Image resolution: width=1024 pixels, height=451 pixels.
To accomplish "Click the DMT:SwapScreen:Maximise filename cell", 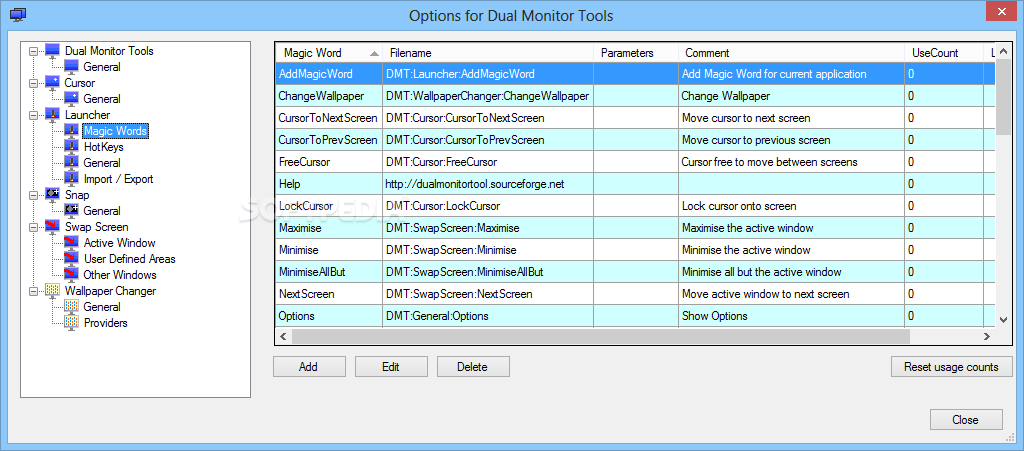I will click(x=488, y=228).
